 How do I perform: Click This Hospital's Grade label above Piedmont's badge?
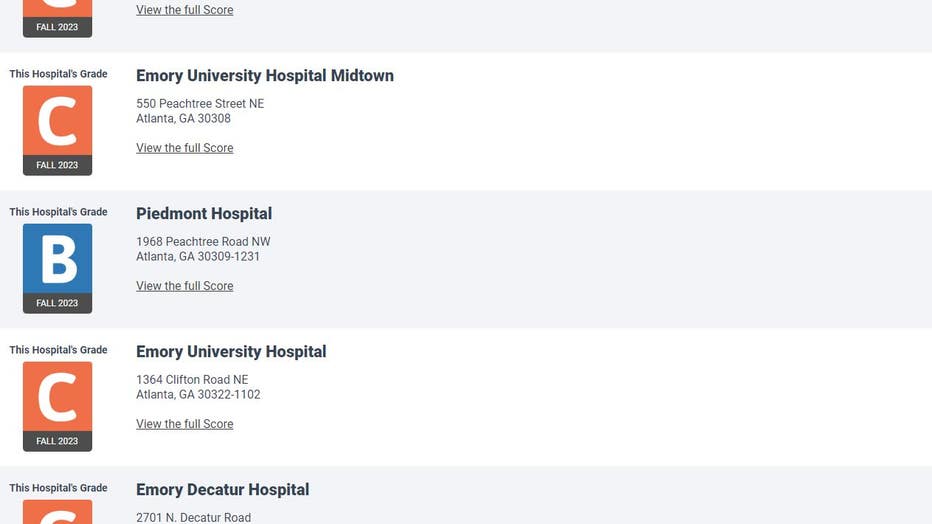click(58, 212)
